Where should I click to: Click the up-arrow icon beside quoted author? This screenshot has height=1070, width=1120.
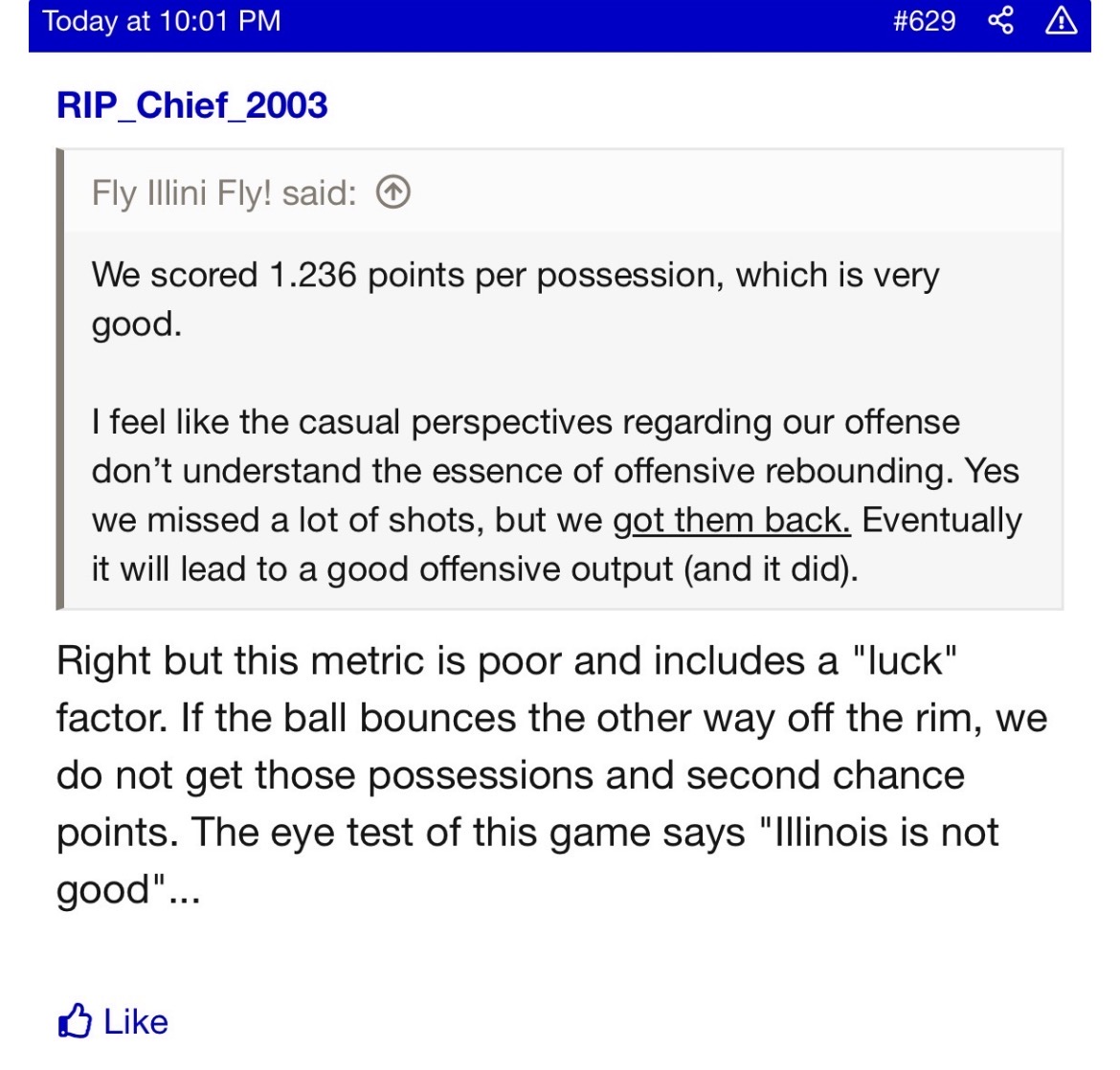(x=393, y=191)
